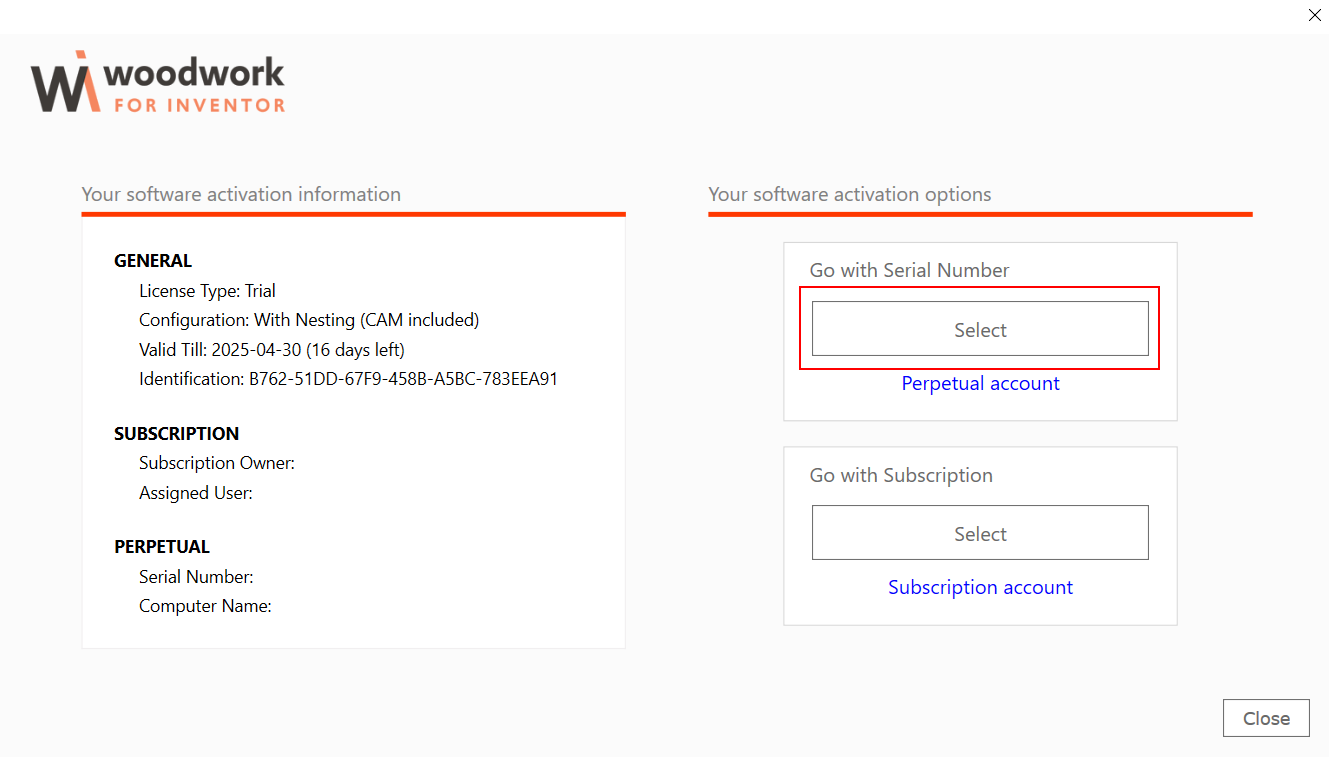This screenshot has width=1329, height=757.
Task: Click Select under Go with Subscription
Action: [x=980, y=533]
